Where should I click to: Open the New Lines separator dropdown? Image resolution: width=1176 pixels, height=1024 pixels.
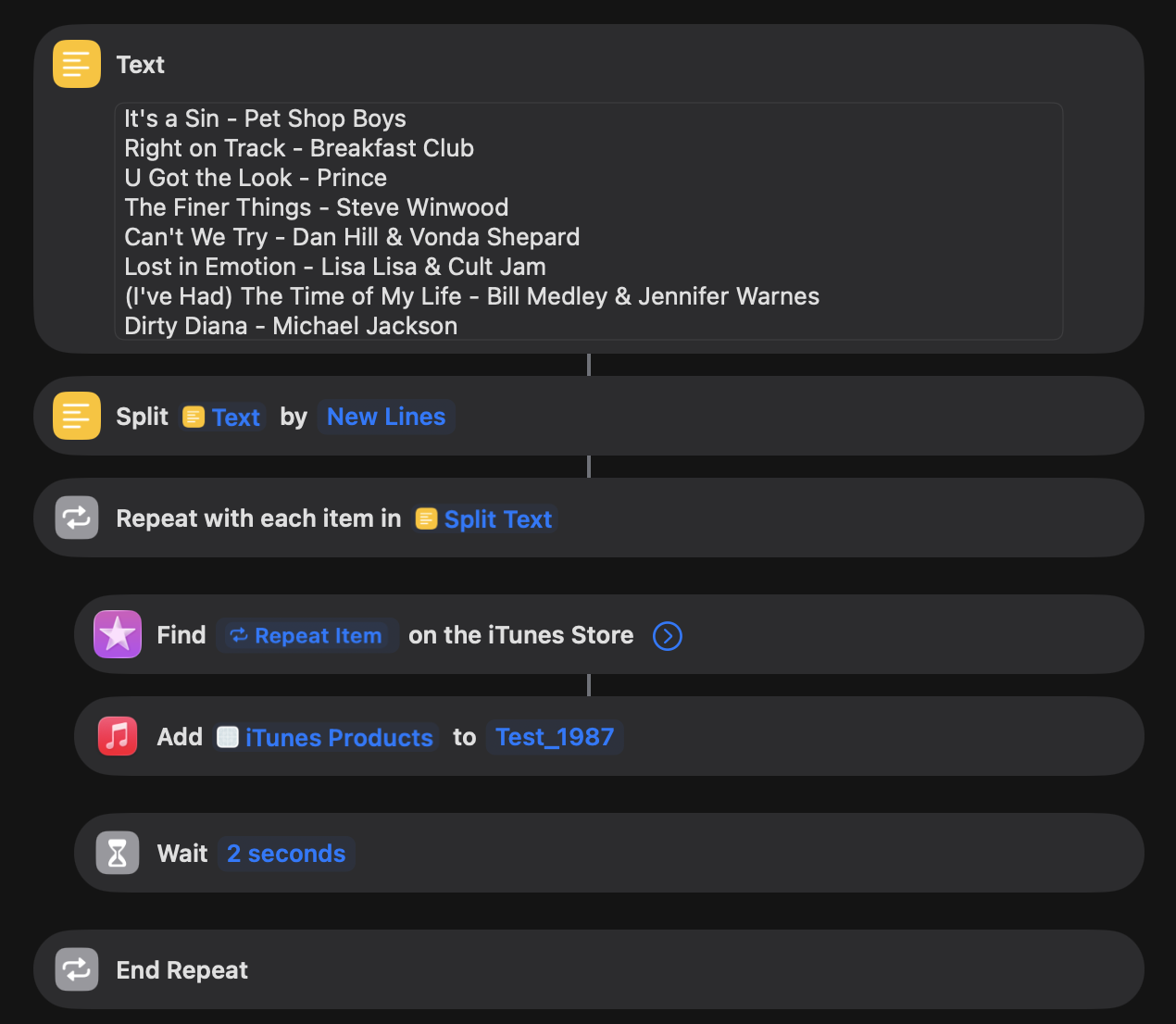(x=386, y=417)
